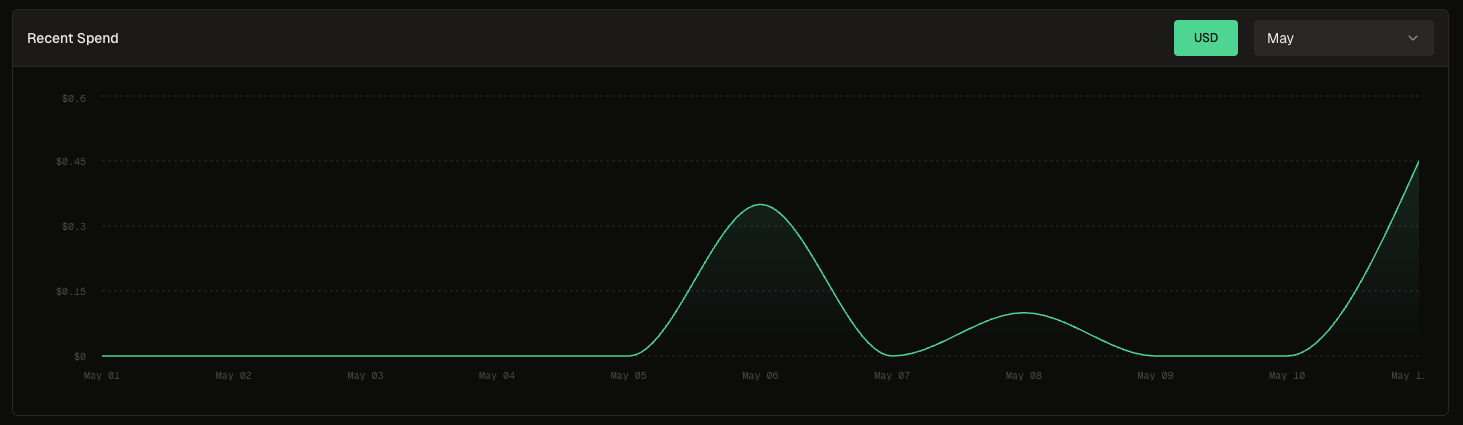Click the May 06 spending peak on chart
This screenshot has height=425, width=1463.
[x=761, y=204]
